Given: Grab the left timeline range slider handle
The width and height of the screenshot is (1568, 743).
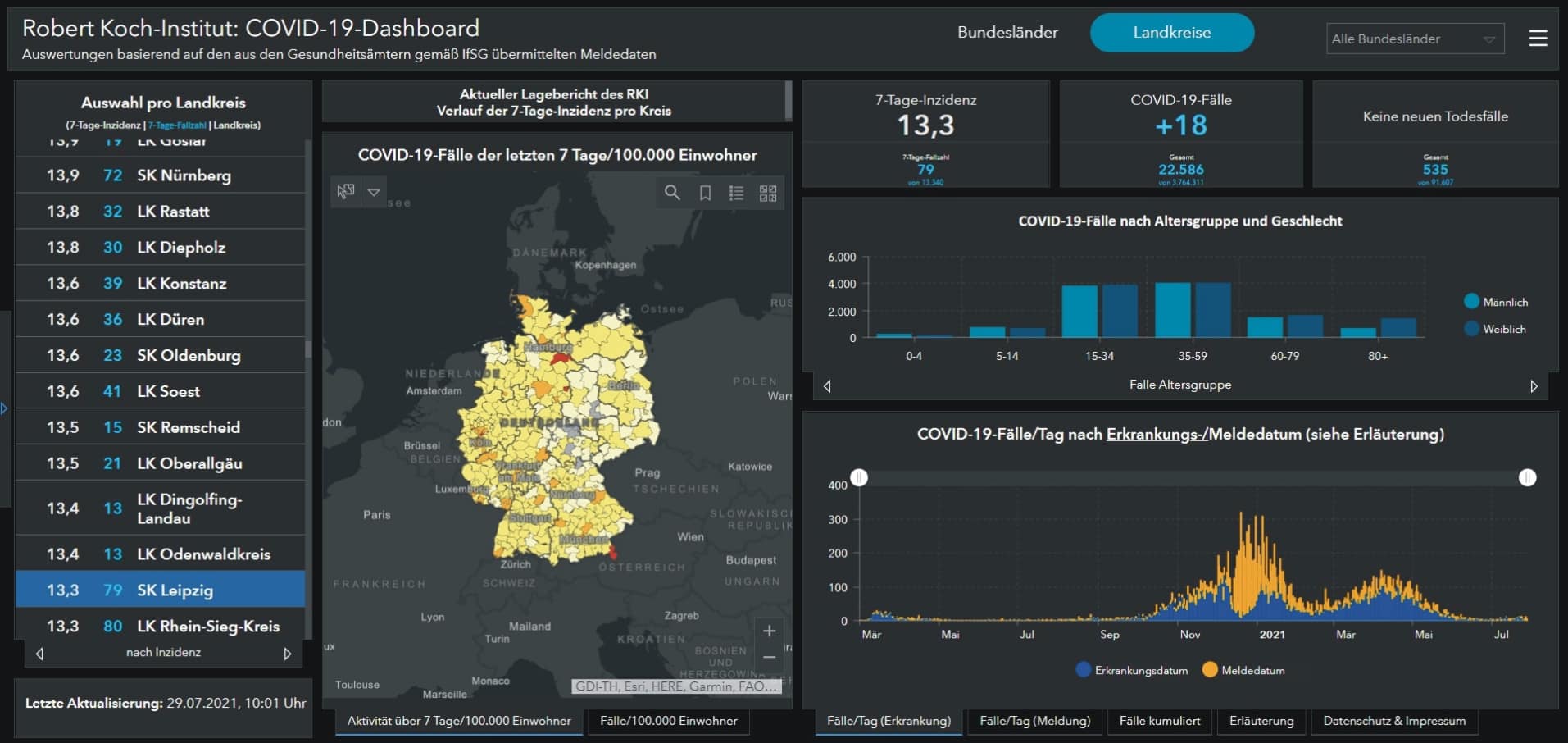Looking at the screenshot, I should coord(859,477).
